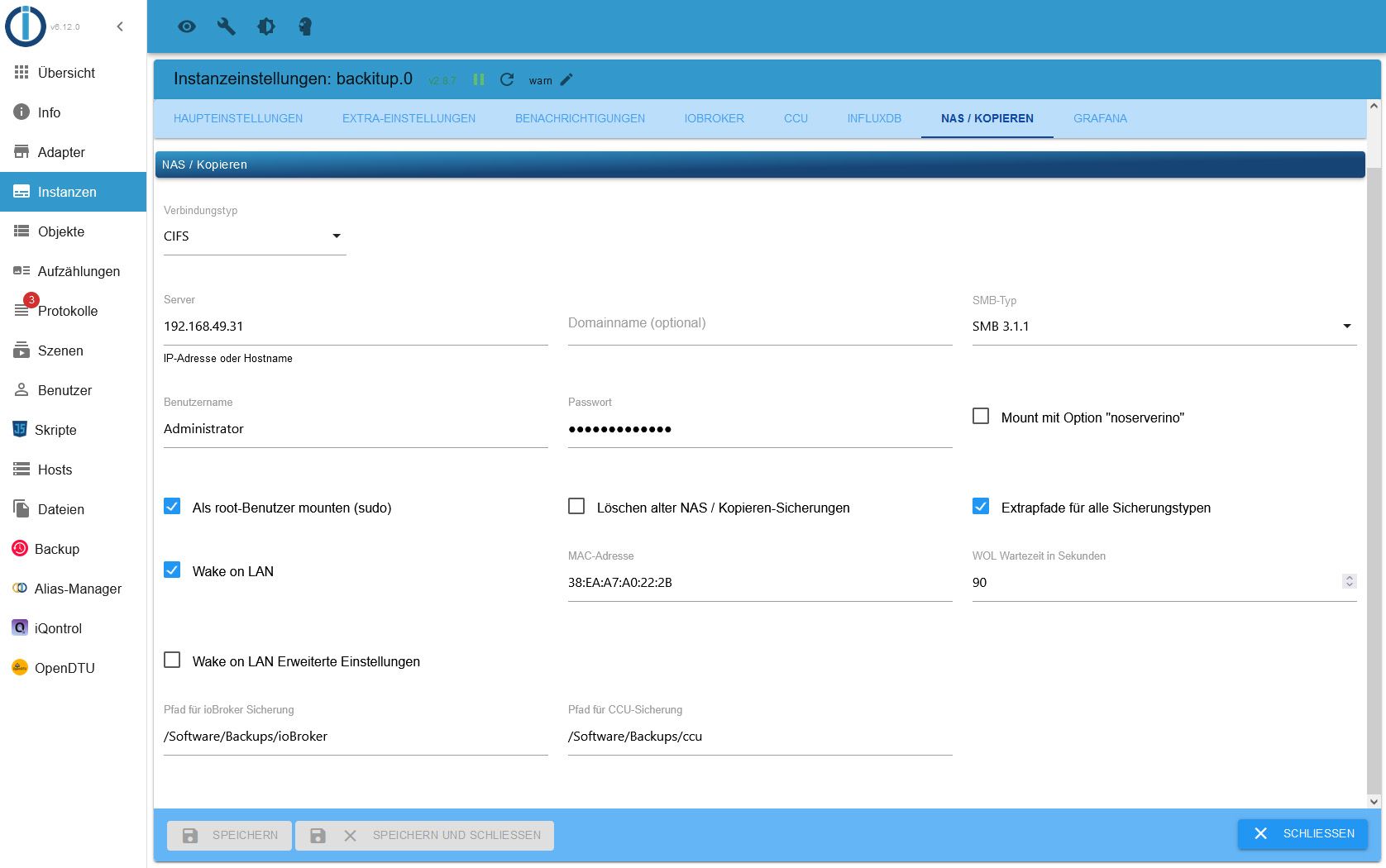Switch to the Haupteinstellungen tab
This screenshot has width=1386, height=868.
click(x=238, y=118)
